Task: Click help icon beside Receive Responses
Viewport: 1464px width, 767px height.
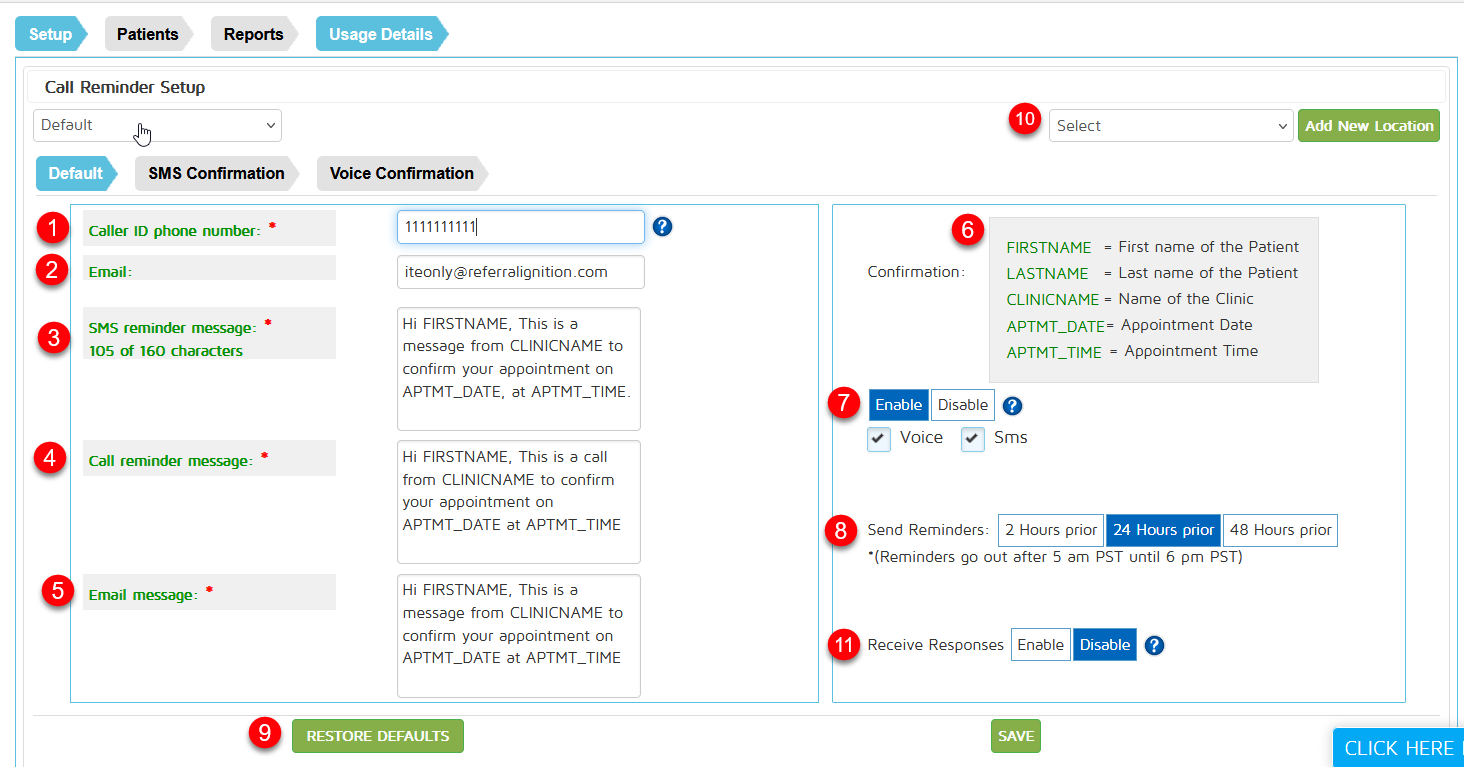Action: point(1154,645)
